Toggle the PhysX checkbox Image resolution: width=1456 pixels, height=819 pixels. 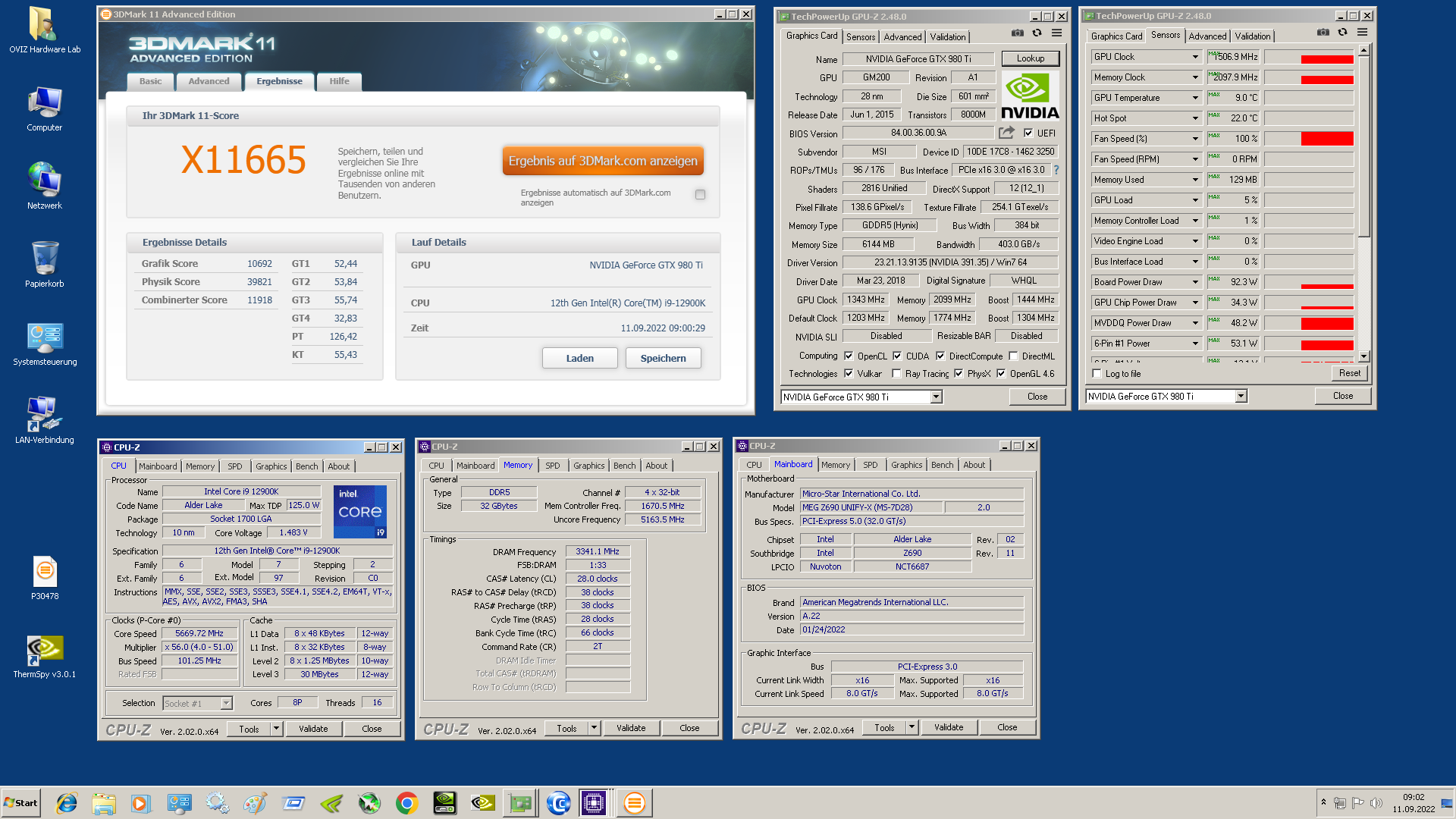pyautogui.click(x=959, y=373)
